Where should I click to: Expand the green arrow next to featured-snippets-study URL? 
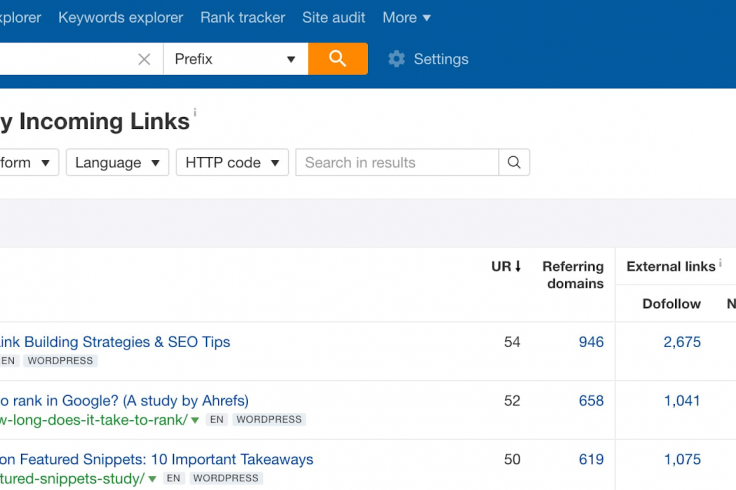152,479
